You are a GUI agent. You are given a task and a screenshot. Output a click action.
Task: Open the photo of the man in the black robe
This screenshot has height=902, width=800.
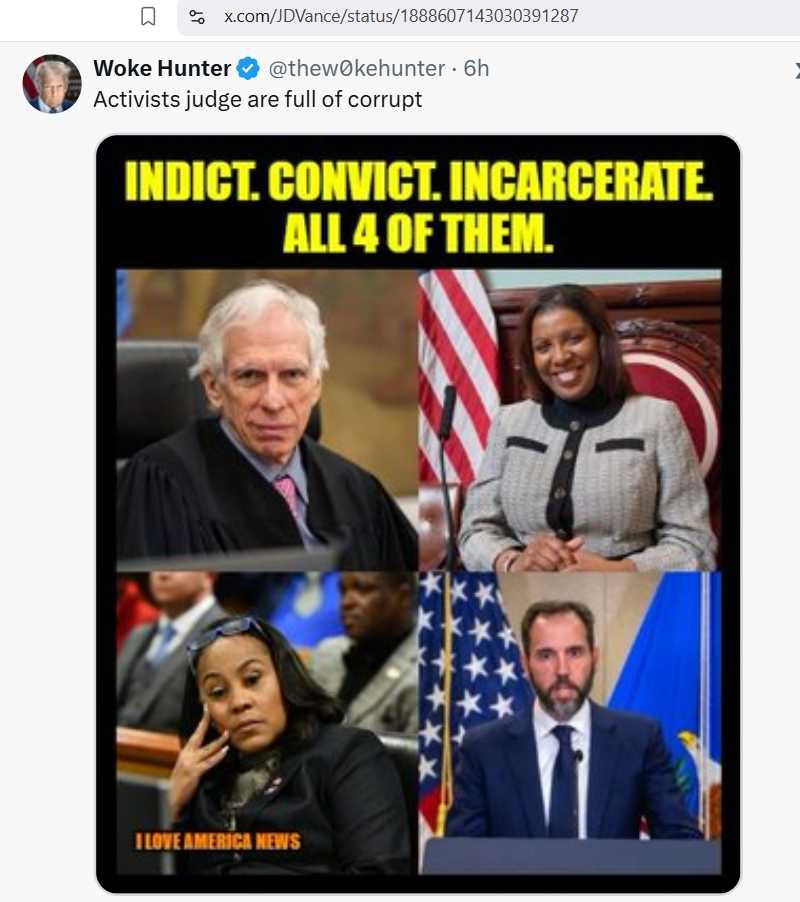pyautogui.click(x=267, y=420)
